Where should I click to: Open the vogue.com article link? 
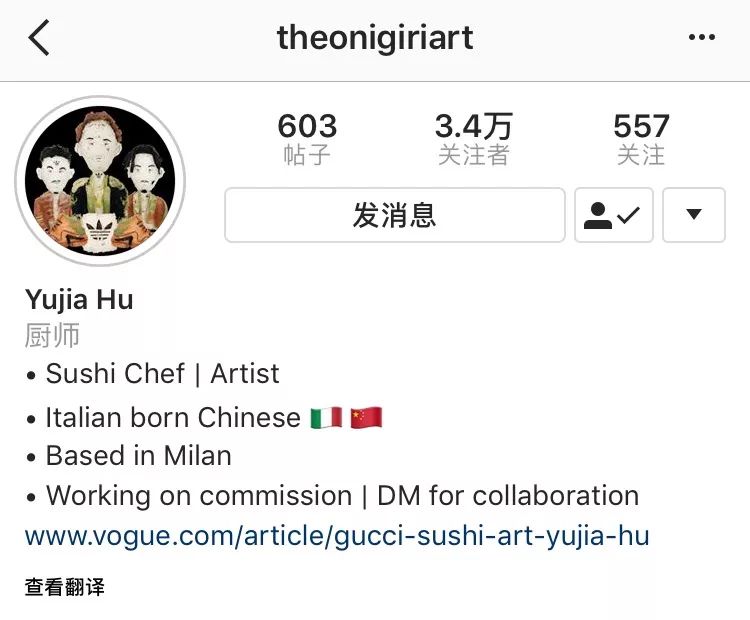coord(337,536)
